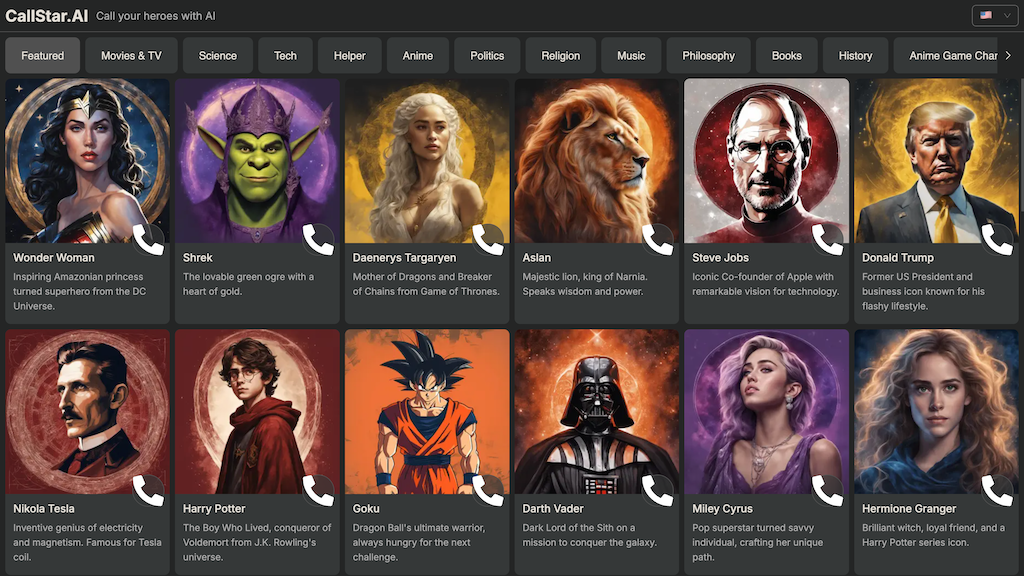Click the CallStar.AI logo link
This screenshot has width=1024, height=576.
[46, 16]
